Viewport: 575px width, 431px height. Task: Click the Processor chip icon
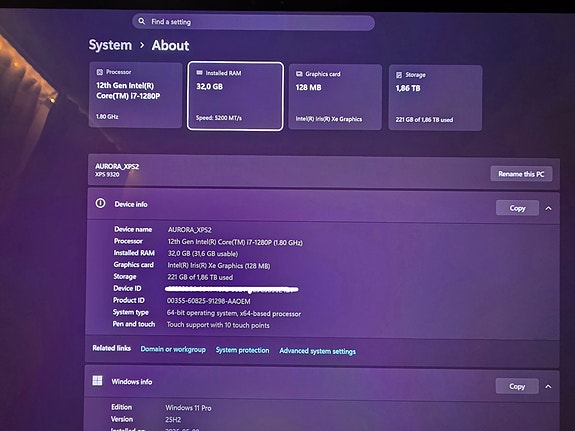pyautogui.click(x=99, y=72)
